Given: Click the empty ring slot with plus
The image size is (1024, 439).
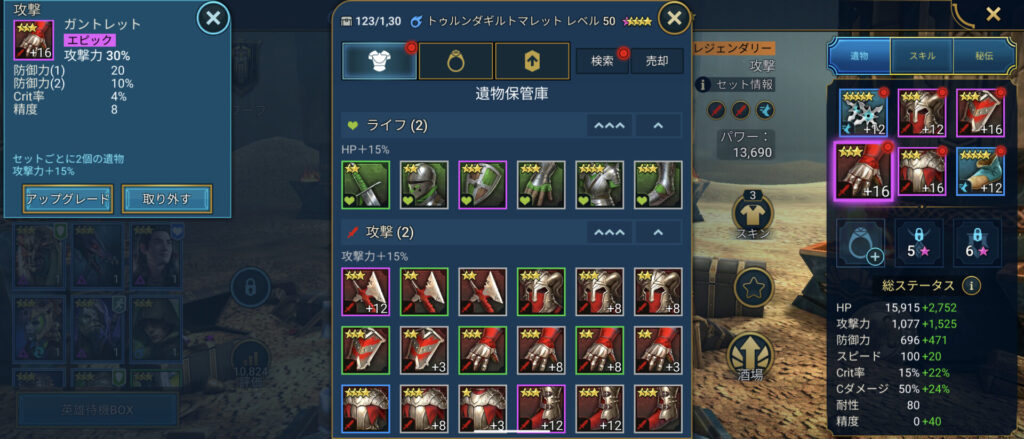Looking at the screenshot, I should (860, 243).
